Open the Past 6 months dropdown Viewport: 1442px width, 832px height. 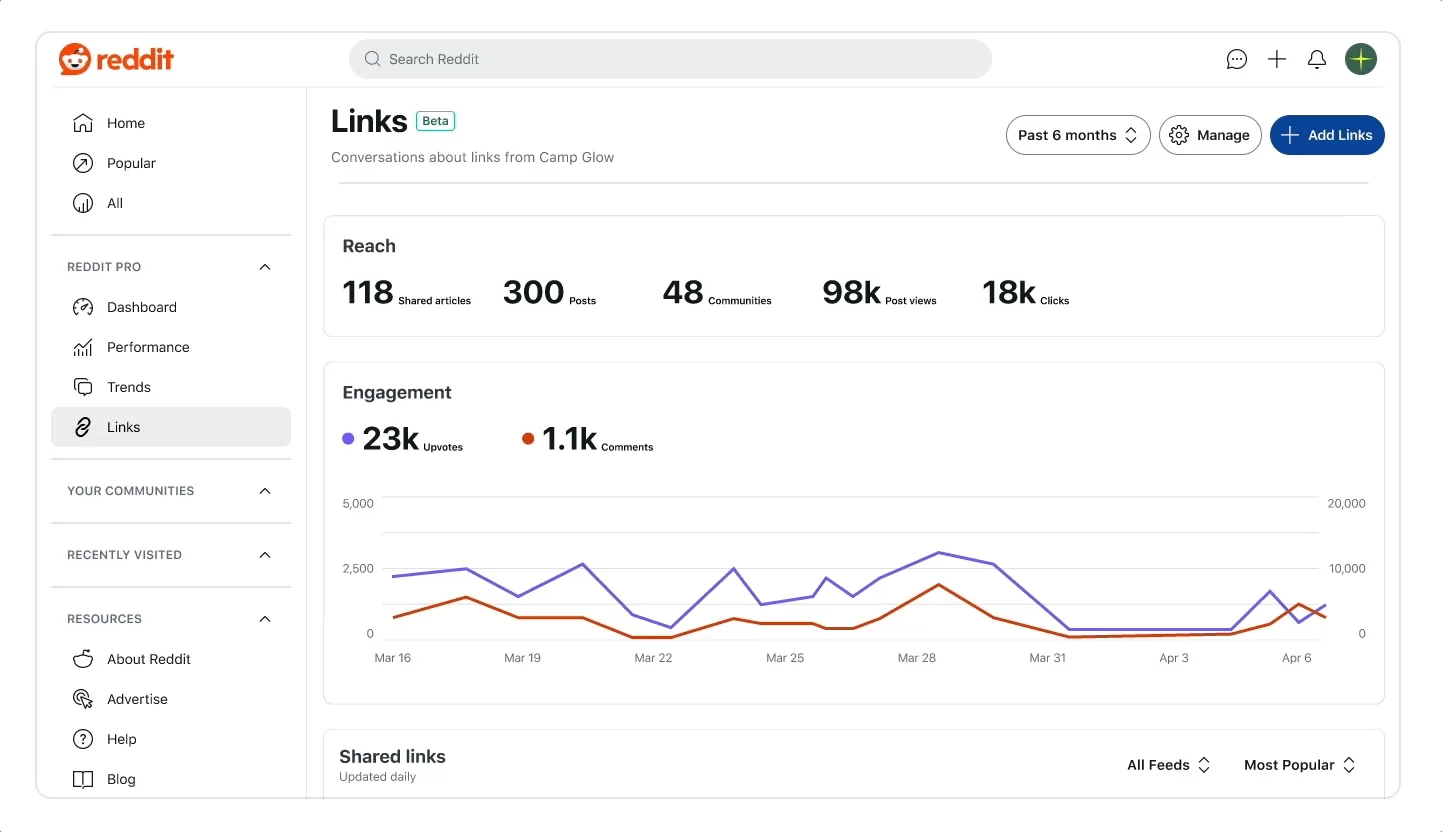pyautogui.click(x=1077, y=135)
